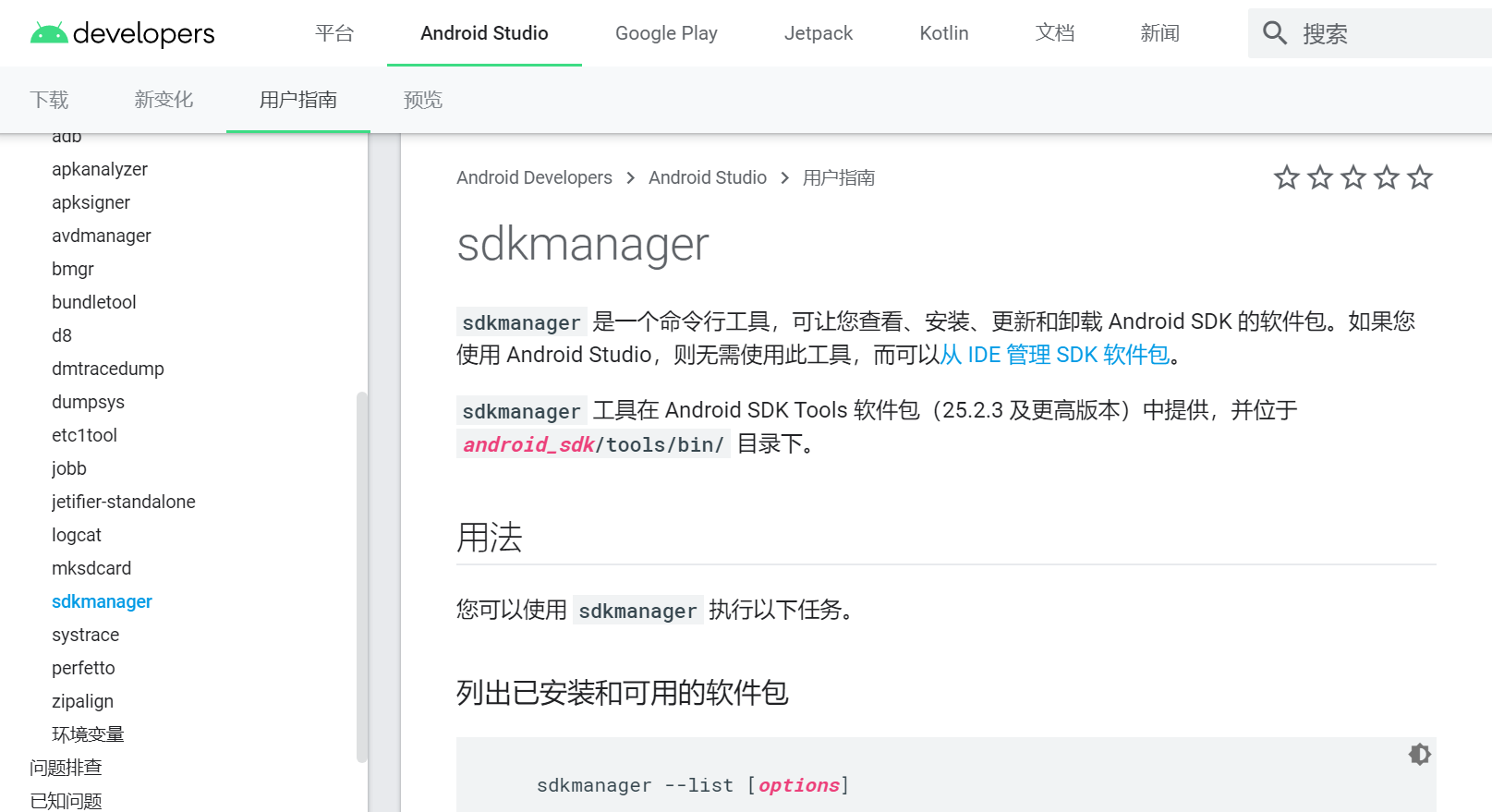Image resolution: width=1492 pixels, height=812 pixels.
Task: Open etc1tool in the sidebar
Action: click(84, 435)
